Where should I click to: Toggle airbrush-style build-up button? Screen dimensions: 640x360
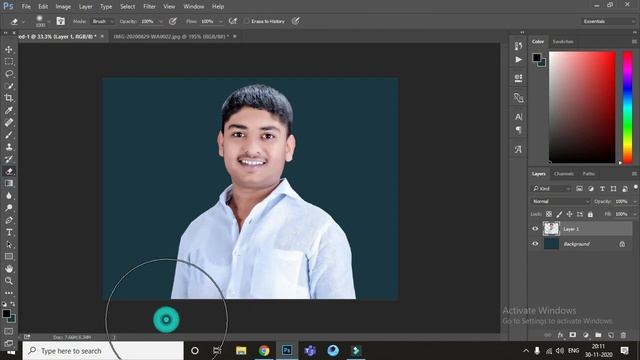(x=233, y=21)
